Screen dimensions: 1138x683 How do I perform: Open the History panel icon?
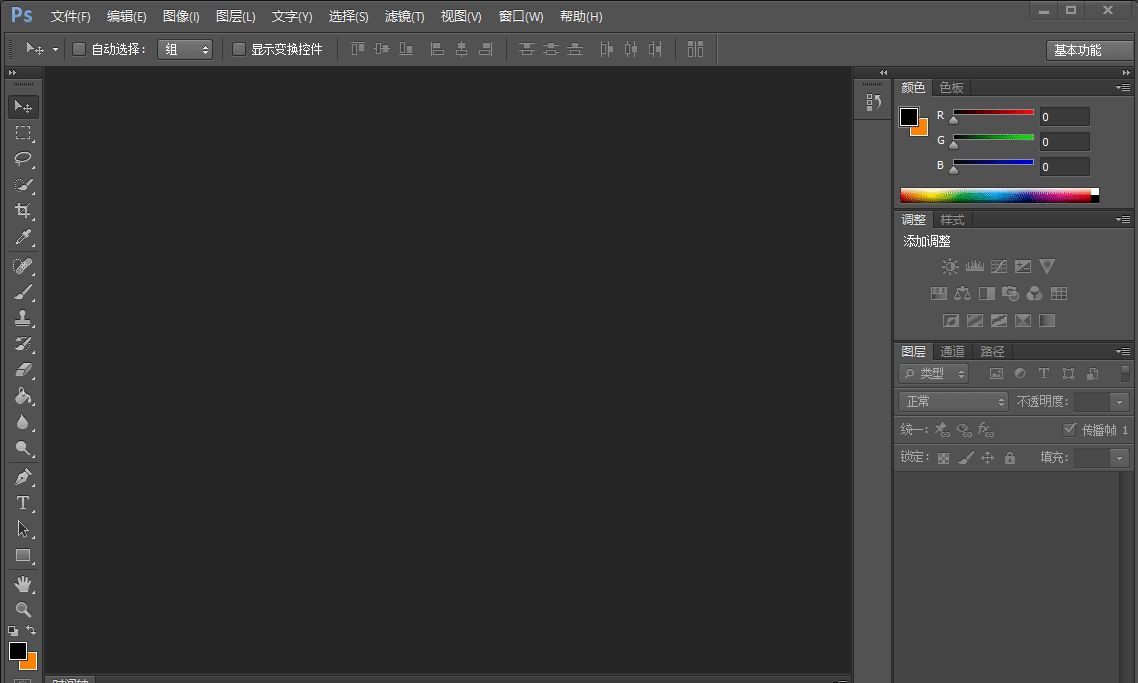click(x=873, y=102)
